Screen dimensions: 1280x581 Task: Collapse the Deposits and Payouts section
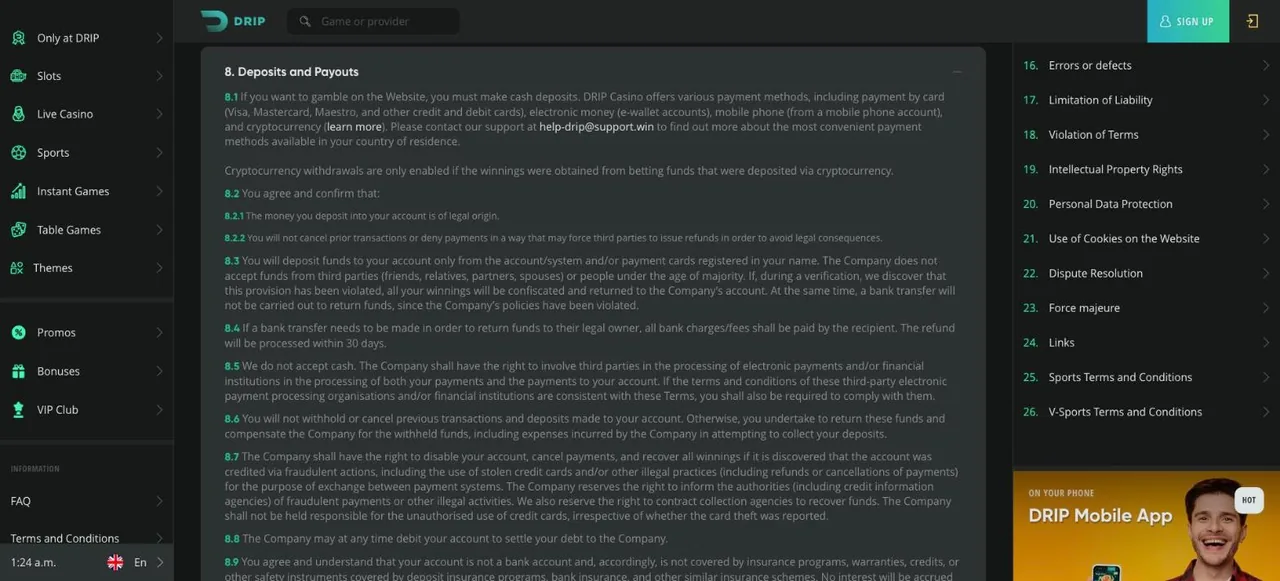(957, 72)
